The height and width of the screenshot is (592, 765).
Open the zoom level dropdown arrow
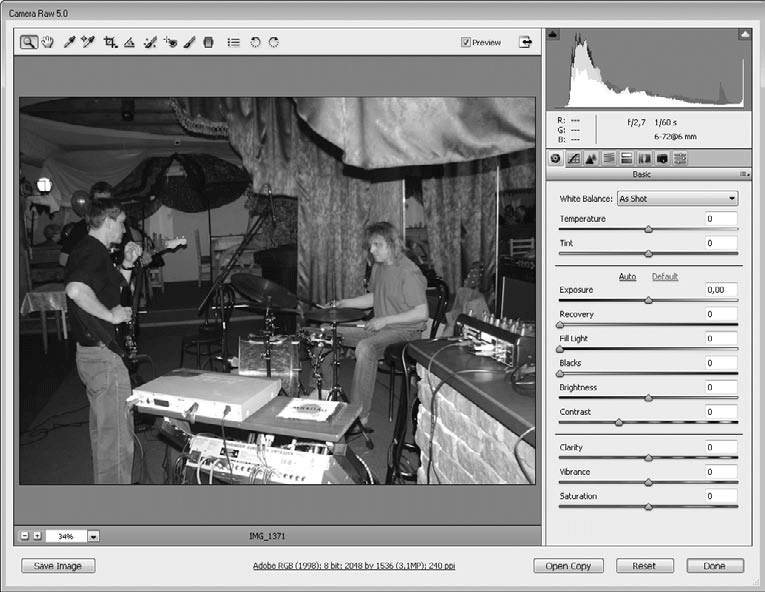click(93, 536)
